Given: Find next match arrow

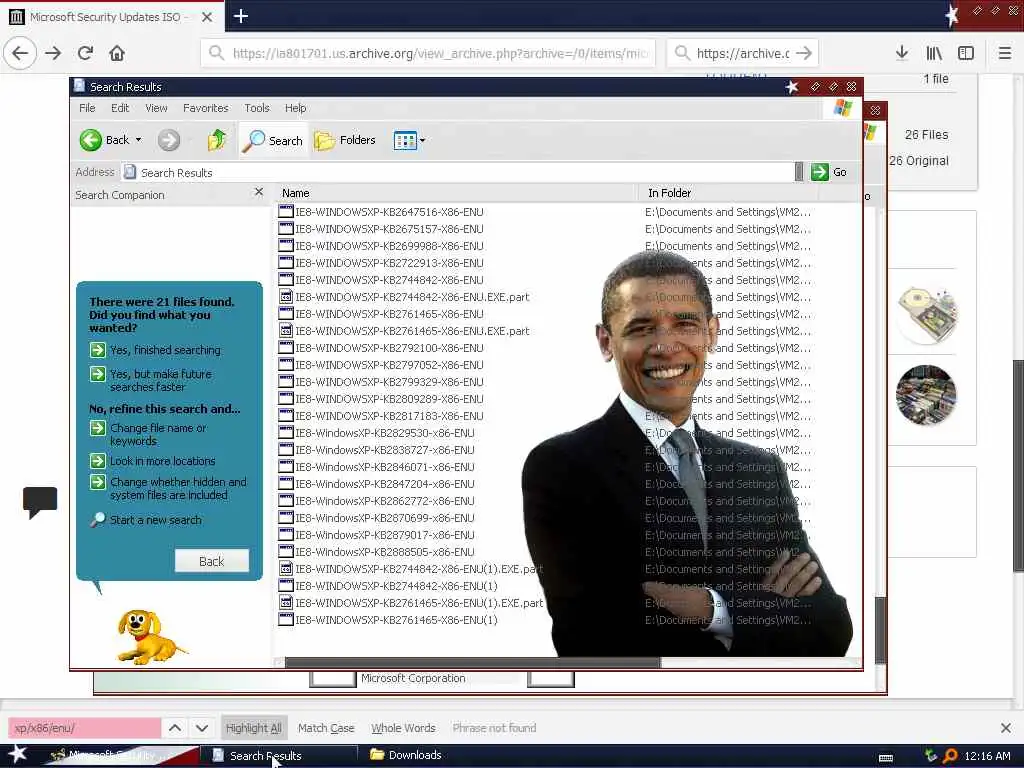Looking at the screenshot, I should pyautogui.click(x=202, y=728).
